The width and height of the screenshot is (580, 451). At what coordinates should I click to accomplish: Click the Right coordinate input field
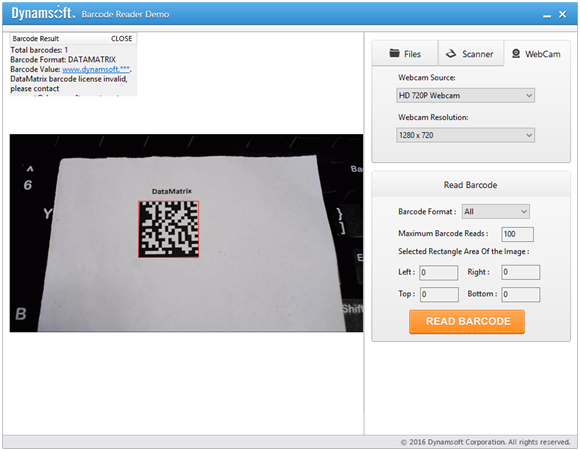point(520,272)
